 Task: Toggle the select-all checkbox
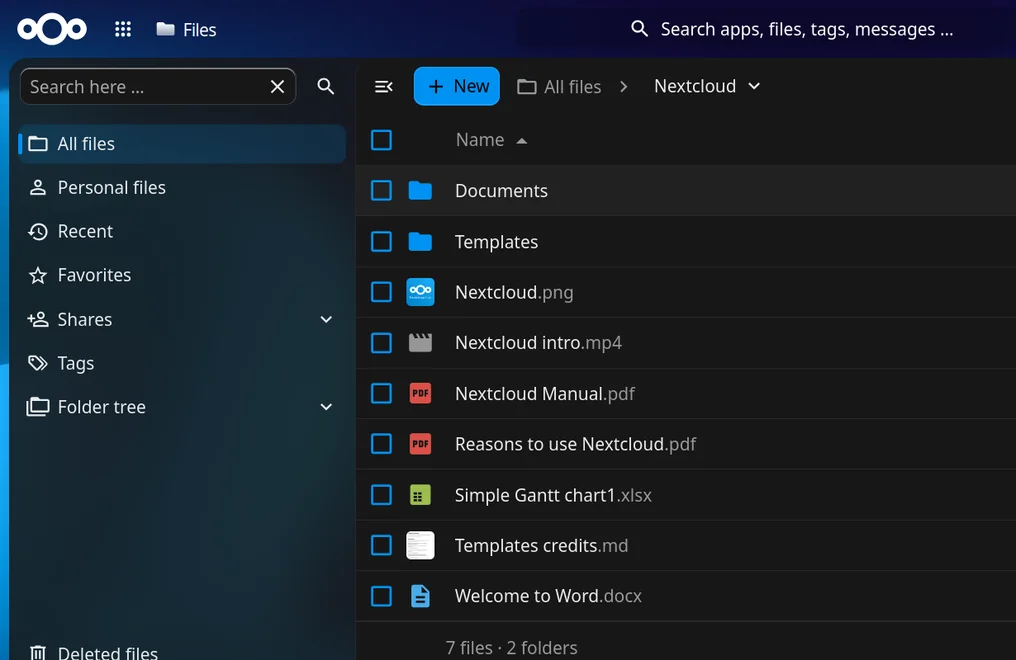tap(382, 140)
